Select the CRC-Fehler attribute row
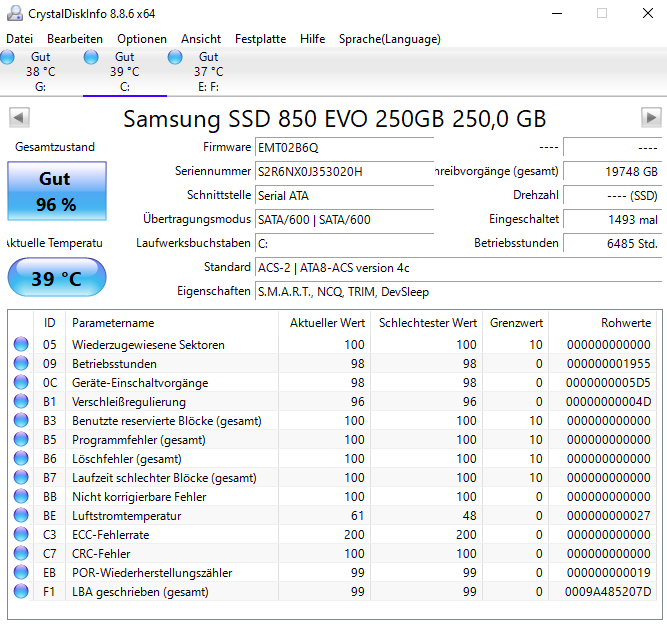This screenshot has height=626, width=667. pos(334,553)
